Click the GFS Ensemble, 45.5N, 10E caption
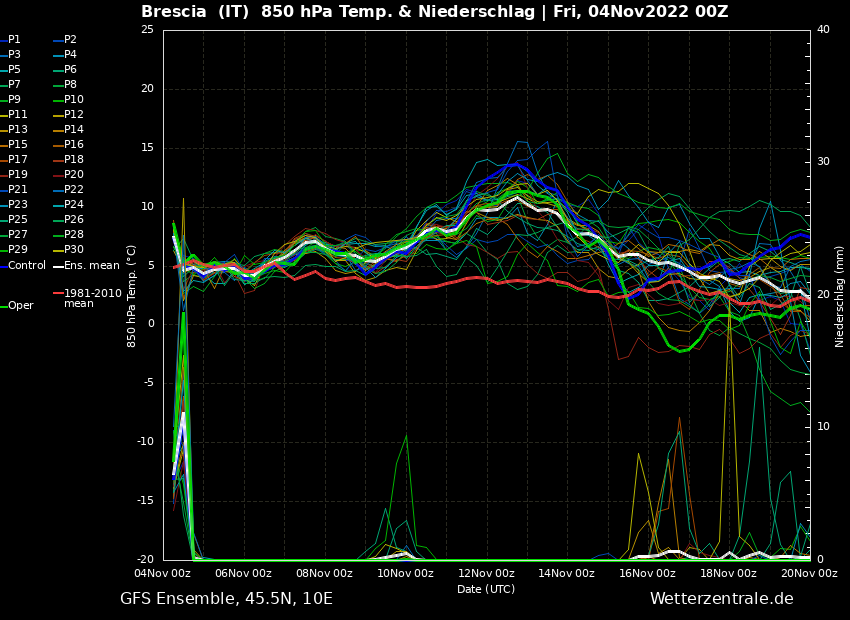The image size is (850, 620). click(226, 599)
